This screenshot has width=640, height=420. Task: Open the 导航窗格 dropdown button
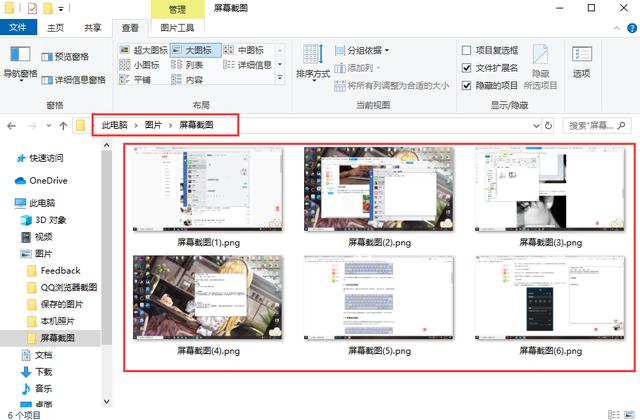coord(20,63)
